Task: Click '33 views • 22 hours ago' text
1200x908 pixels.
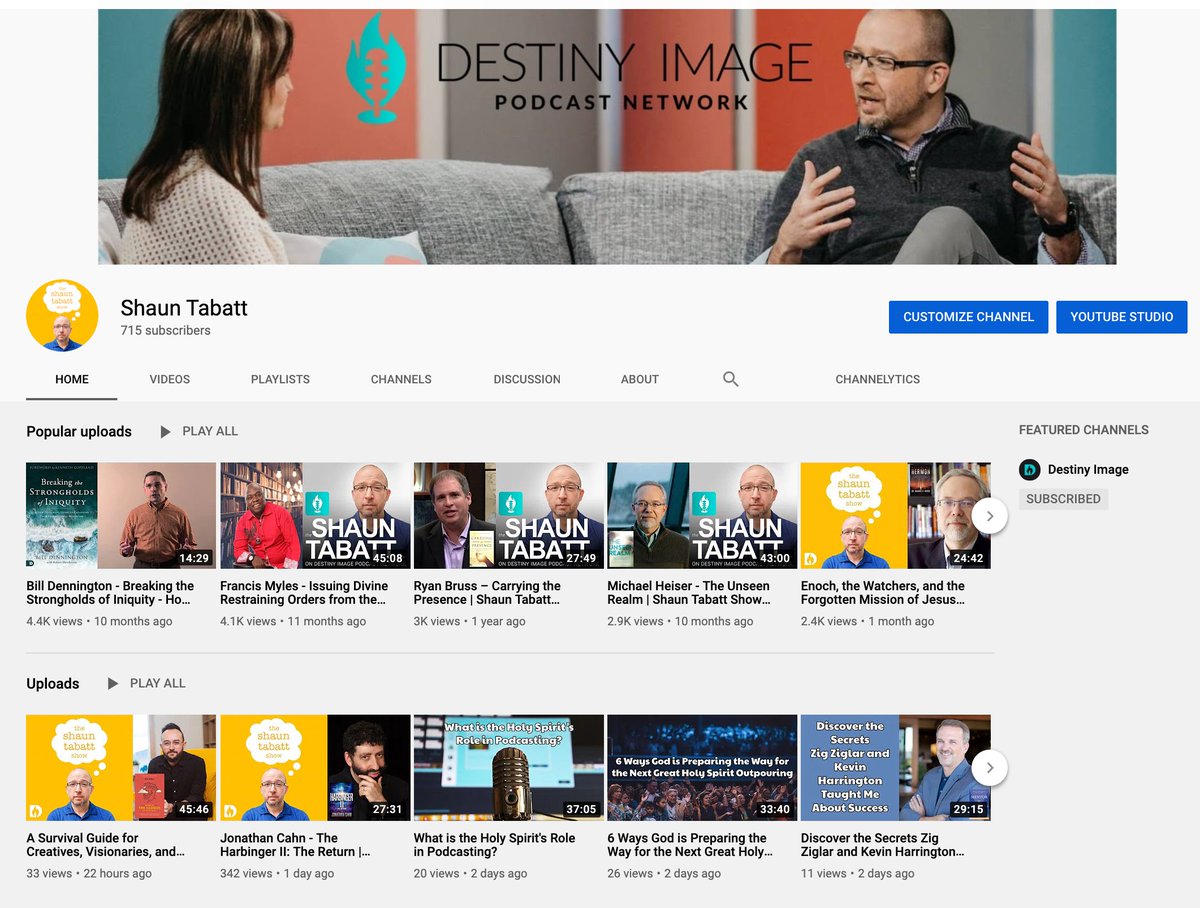Action: tap(89, 873)
